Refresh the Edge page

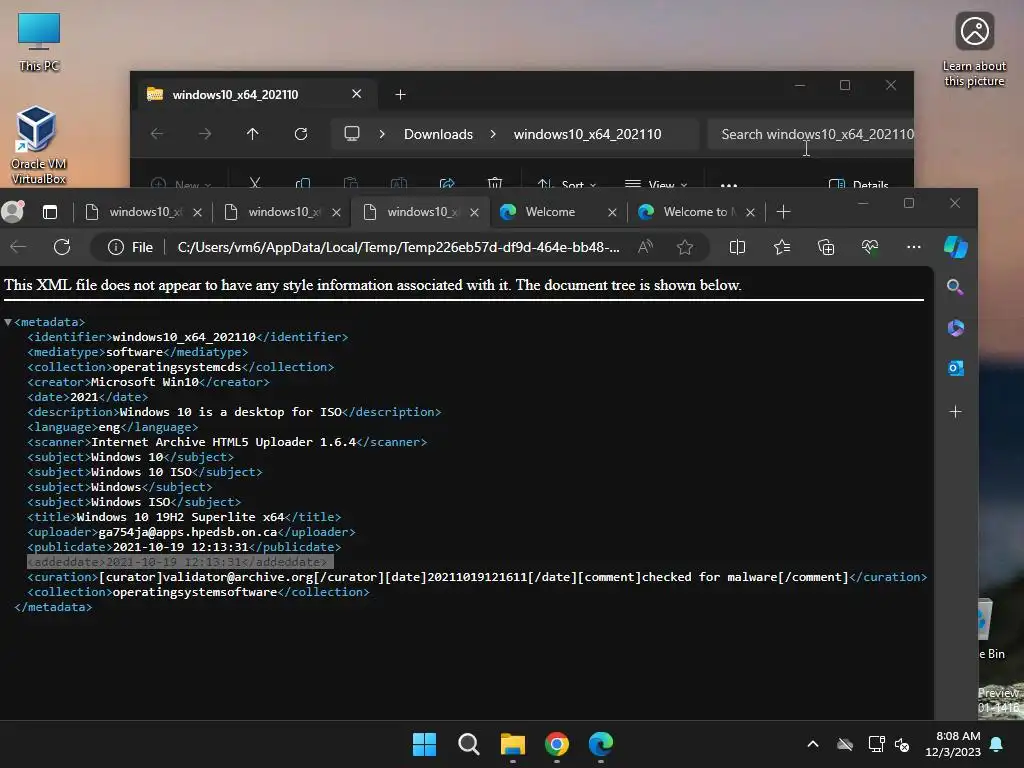tap(62, 247)
